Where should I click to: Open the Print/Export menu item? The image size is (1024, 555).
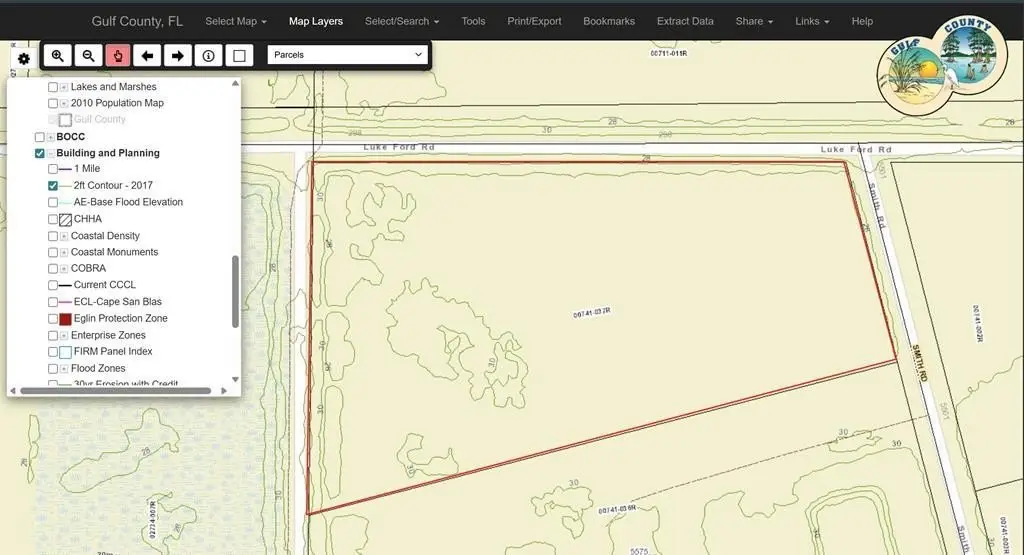[534, 21]
